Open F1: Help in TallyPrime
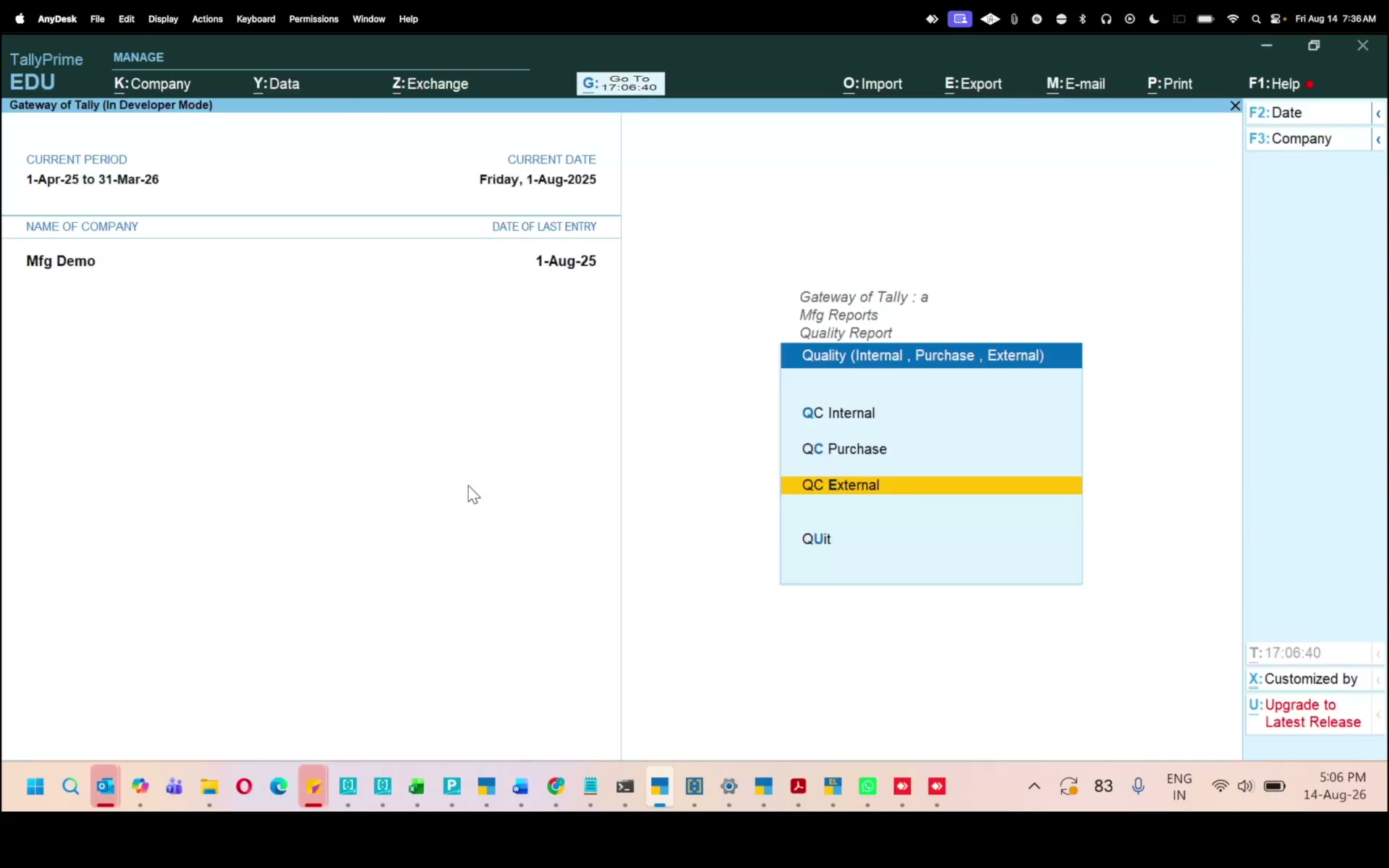 point(1274,84)
